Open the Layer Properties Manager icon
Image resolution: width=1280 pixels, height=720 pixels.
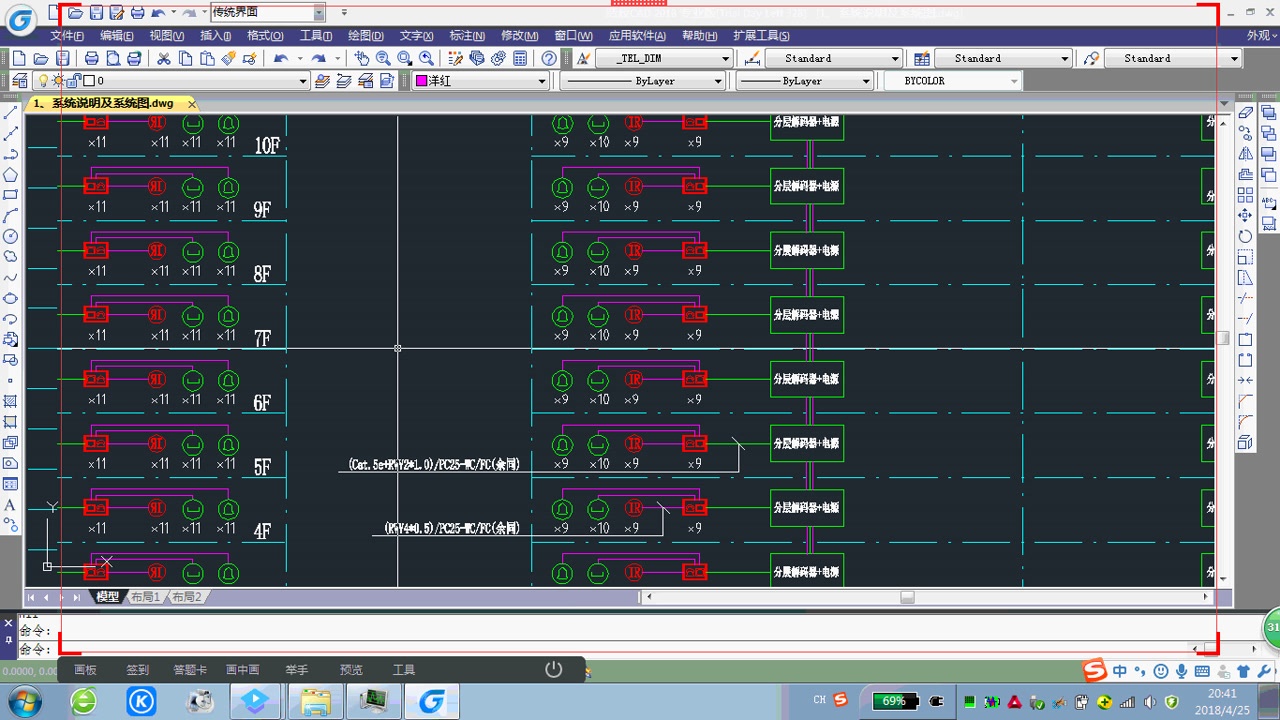[x=20, y=81]
